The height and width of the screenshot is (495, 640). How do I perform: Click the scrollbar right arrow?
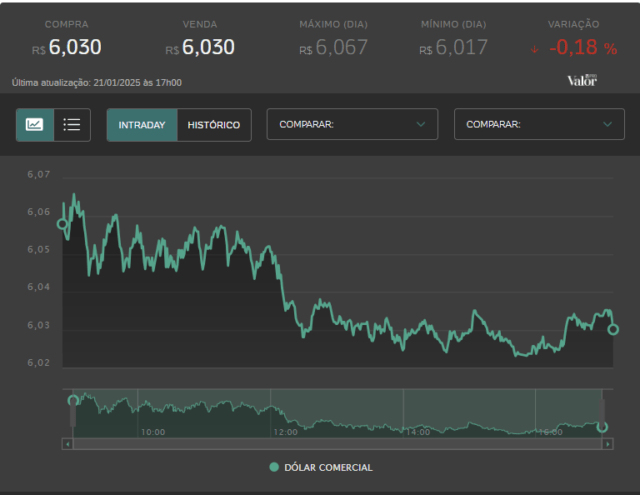pyautogui.click(x=608, y=444)
